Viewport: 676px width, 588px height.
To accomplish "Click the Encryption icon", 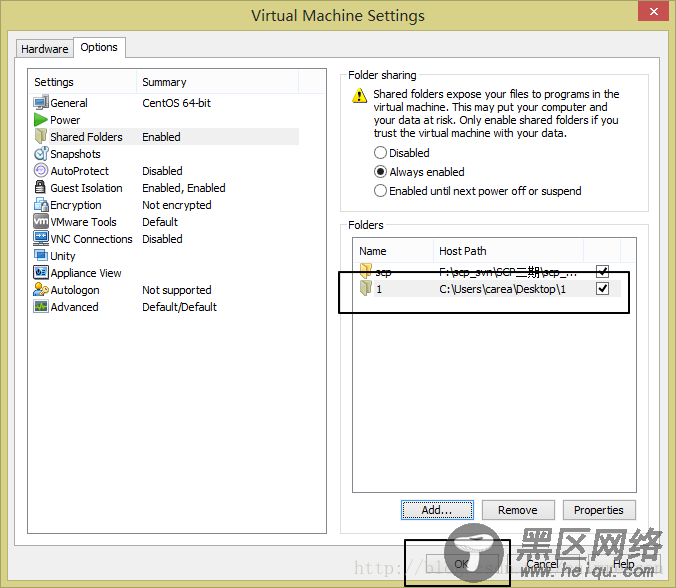I will 41,204.
